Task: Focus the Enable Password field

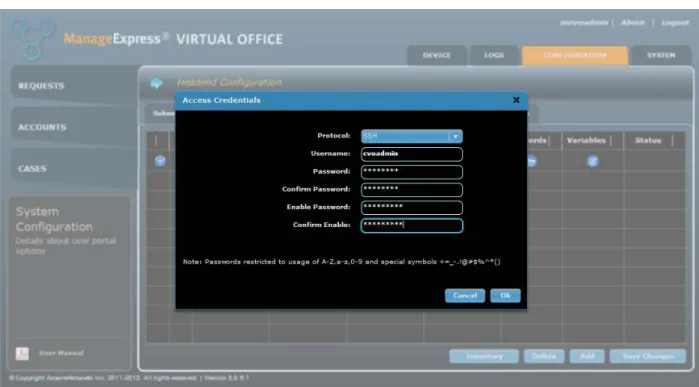Action: (411, 207)
